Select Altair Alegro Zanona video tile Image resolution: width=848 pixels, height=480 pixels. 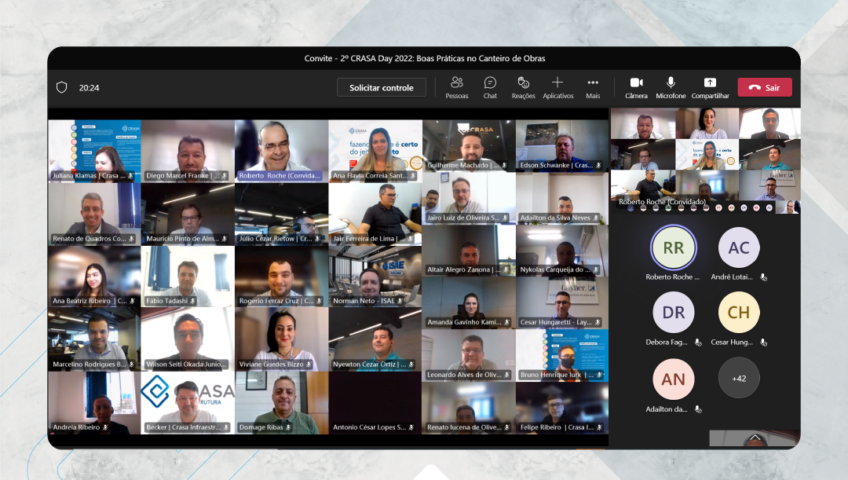(x=469, y=251)
